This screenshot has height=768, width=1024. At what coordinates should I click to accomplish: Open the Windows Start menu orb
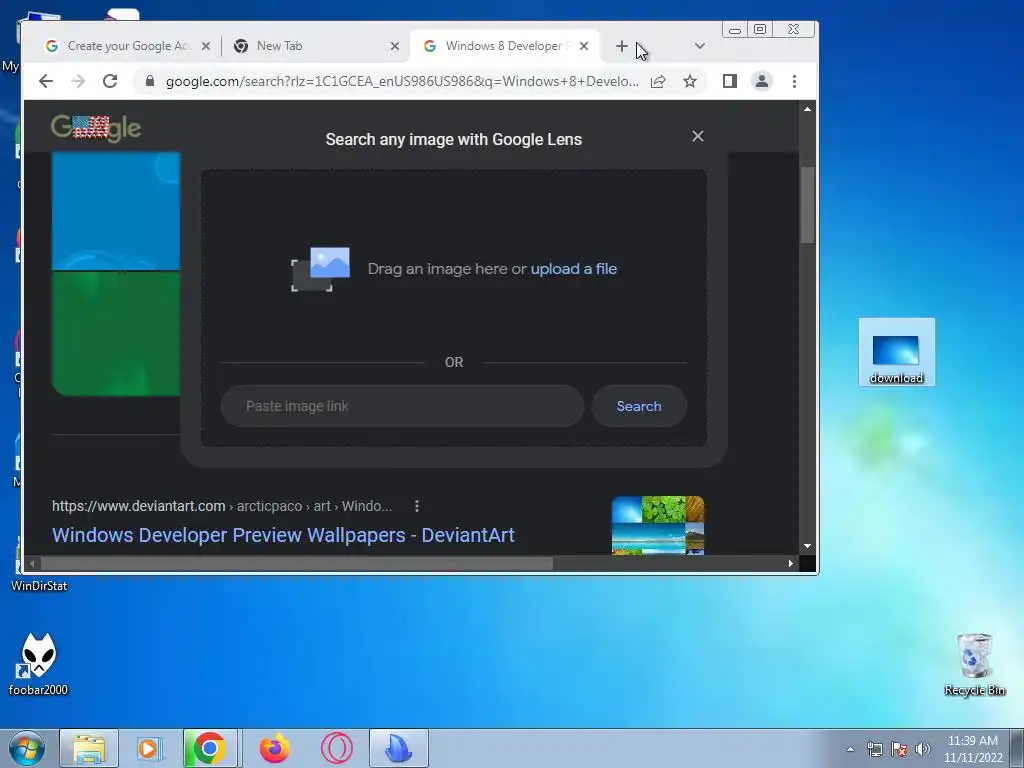click(27, 748)
